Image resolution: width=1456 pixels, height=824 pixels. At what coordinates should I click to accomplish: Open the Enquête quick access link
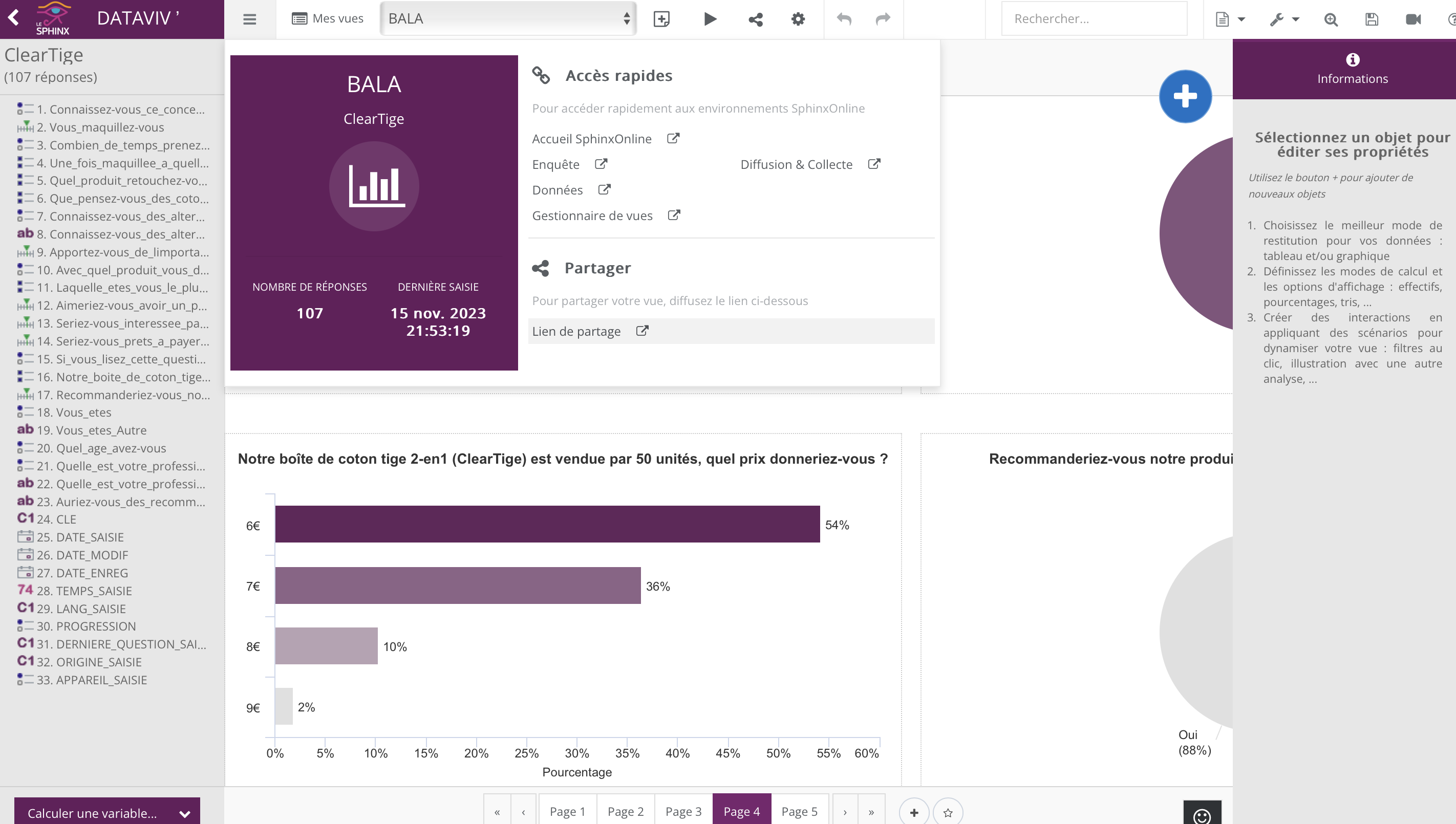point(569,164)
